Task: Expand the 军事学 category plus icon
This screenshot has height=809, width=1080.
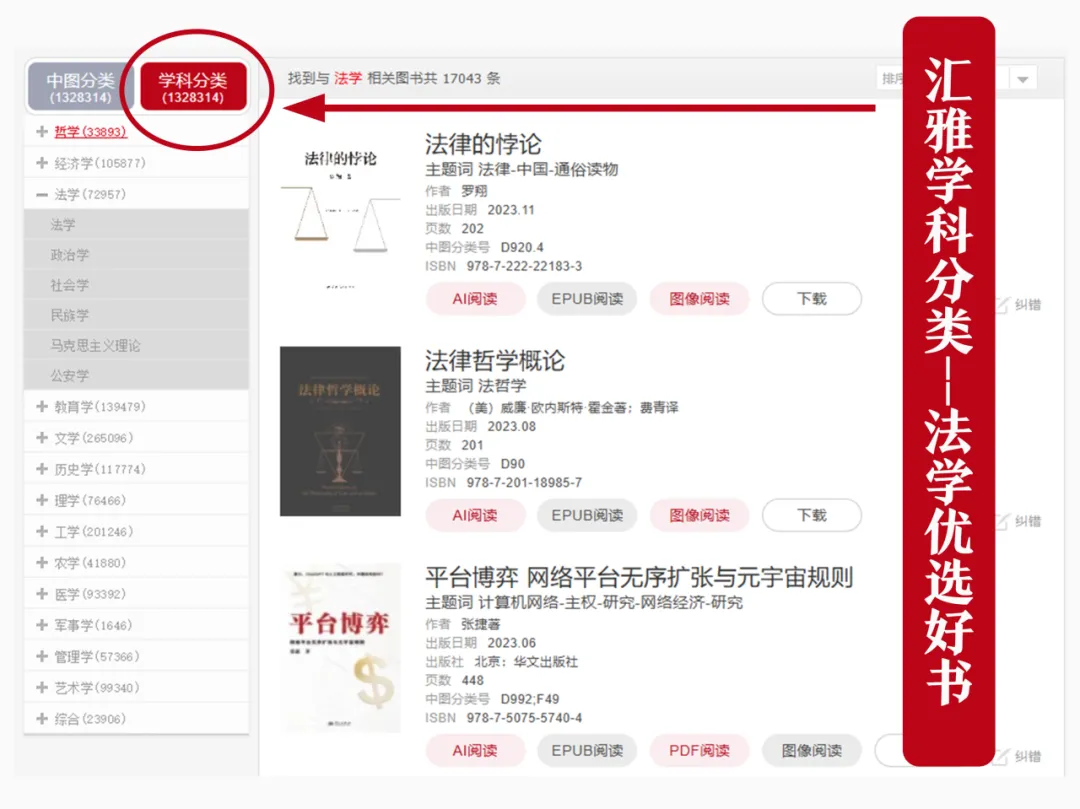Action: tap(42, 625)
